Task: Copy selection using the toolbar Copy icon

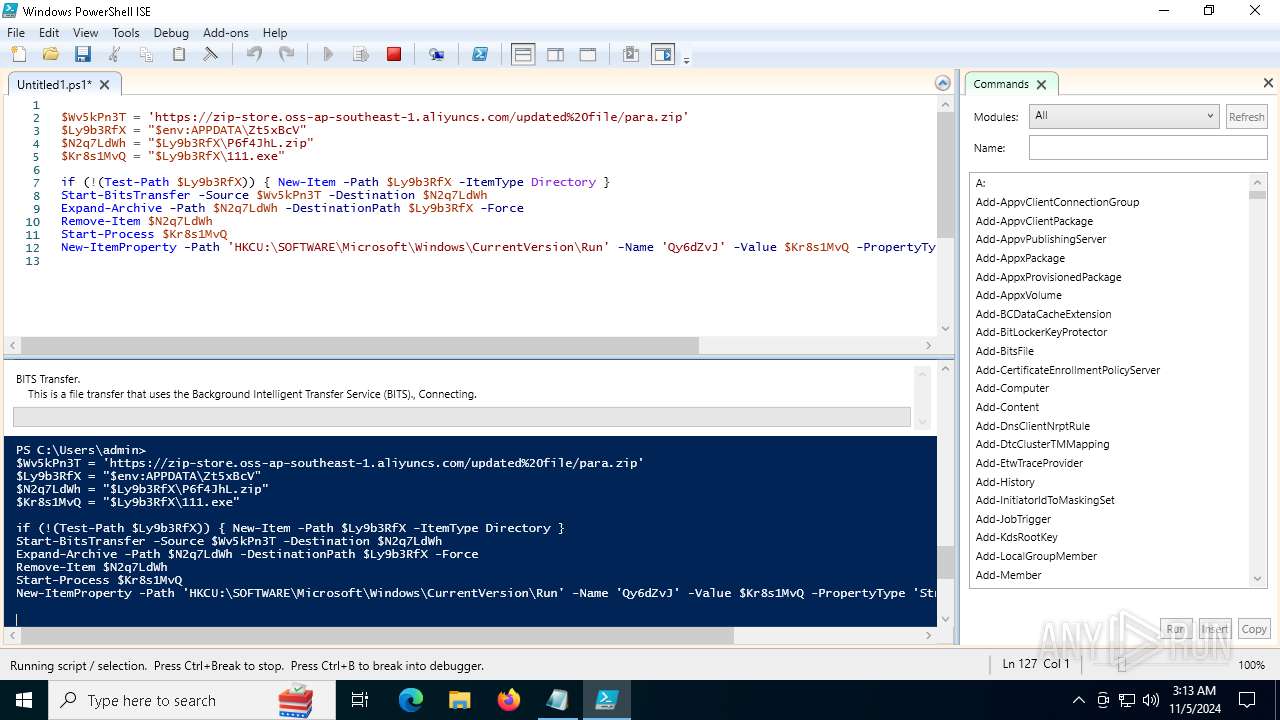Action: click(x=146, y=54)
